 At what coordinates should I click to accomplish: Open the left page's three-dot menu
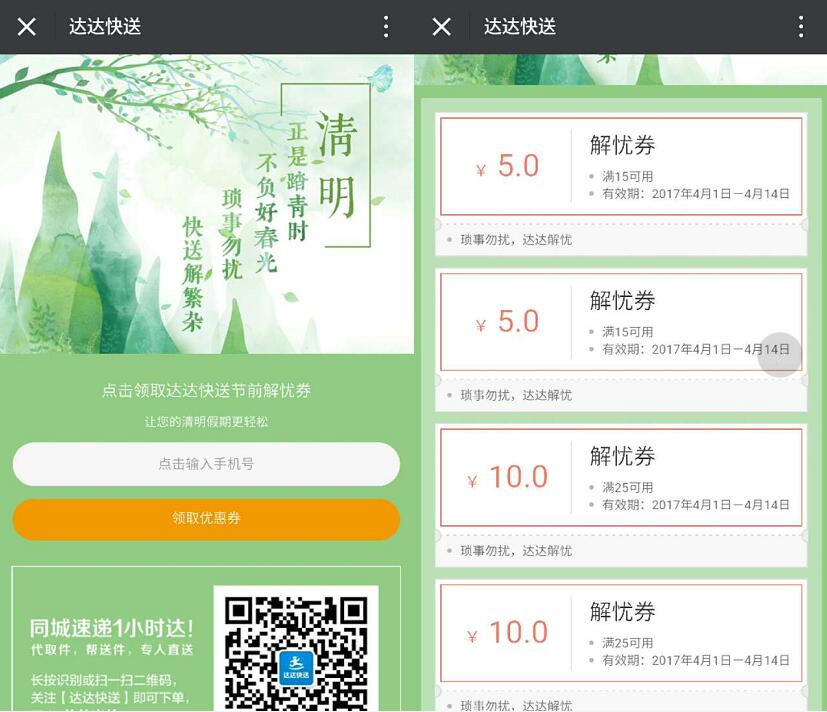pyautogui.click(x=386, y=26)
